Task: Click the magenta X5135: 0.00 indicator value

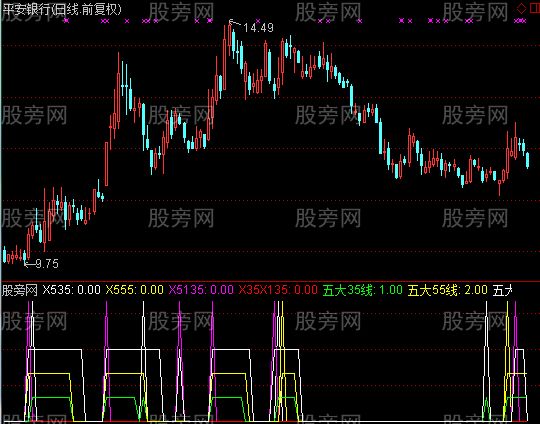Action: tap(201, 290)
